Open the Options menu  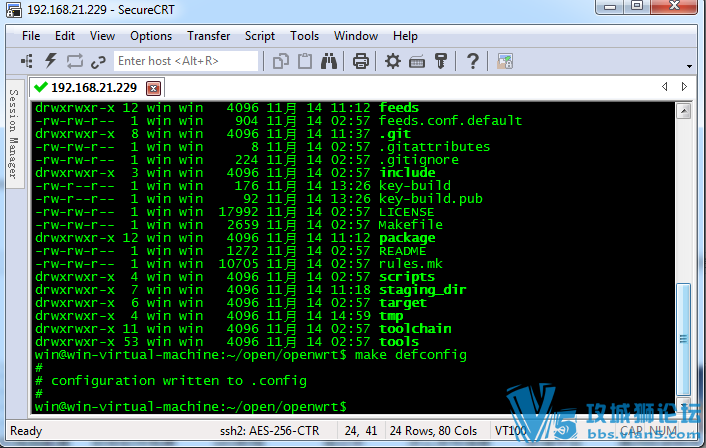tap(151, 36)
